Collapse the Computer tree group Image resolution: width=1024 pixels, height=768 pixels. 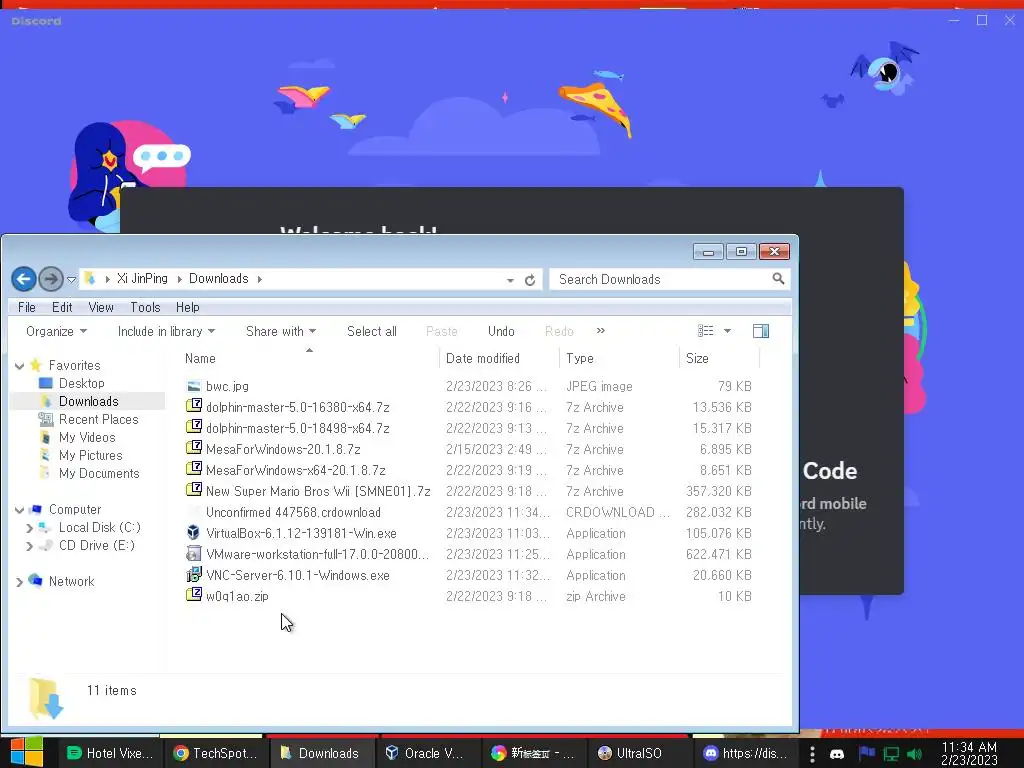click(20, 510)
